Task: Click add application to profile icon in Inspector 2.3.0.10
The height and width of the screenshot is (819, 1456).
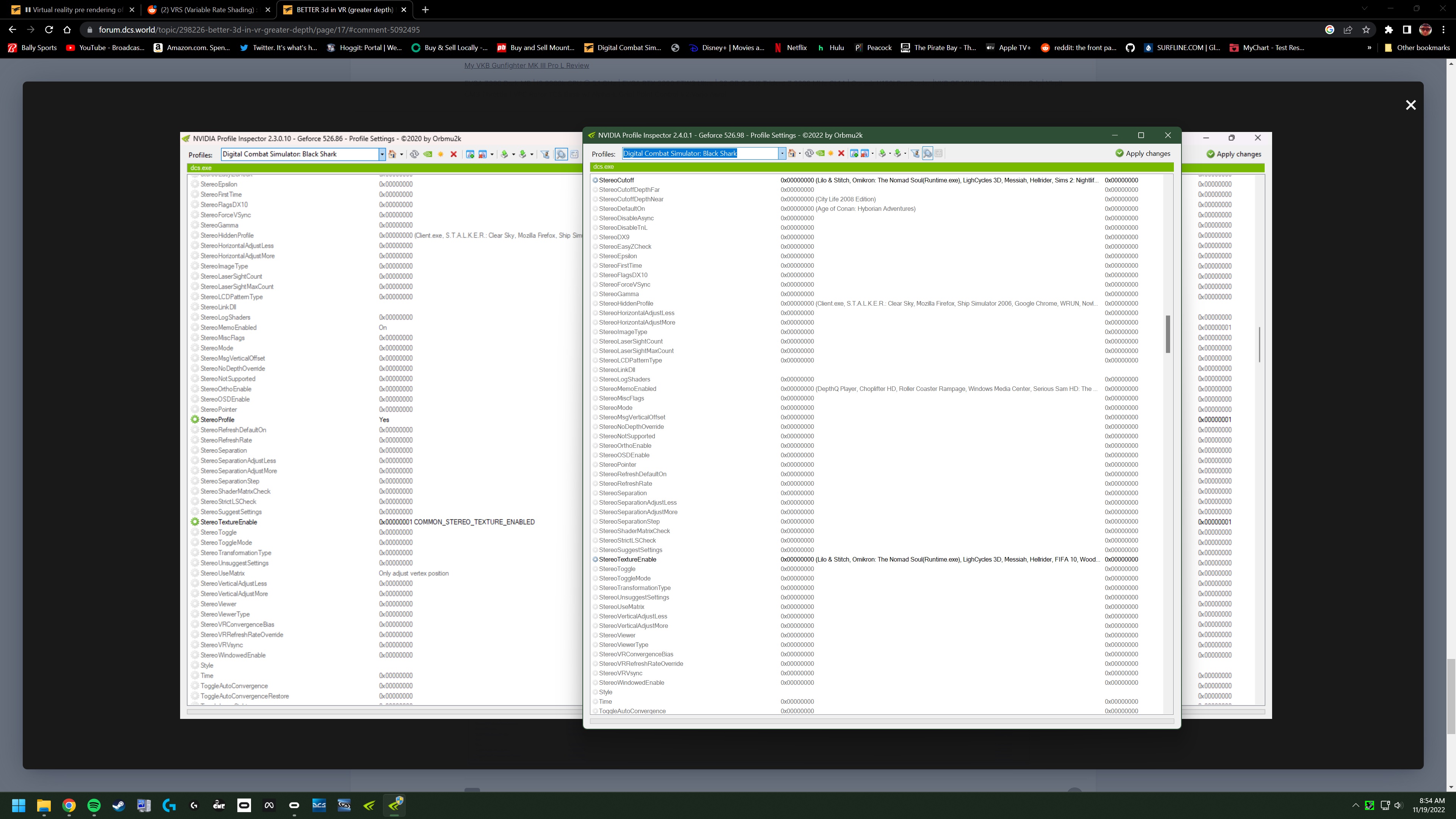Action: [x=470, y=154]
